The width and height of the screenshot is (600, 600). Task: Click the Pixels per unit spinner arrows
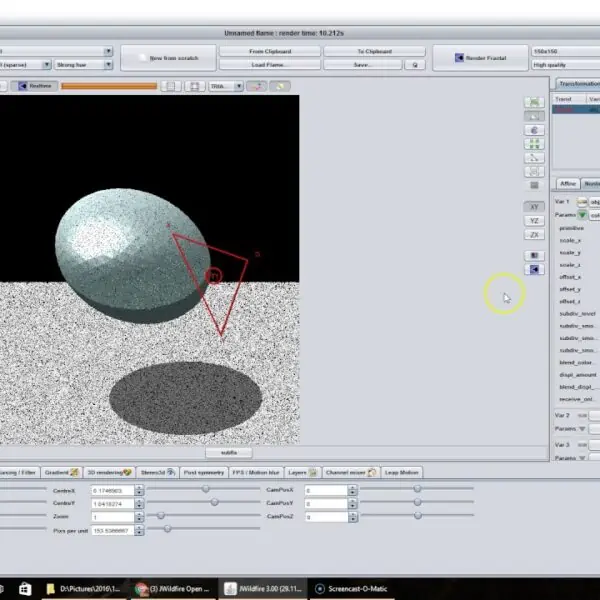point(139,530)
